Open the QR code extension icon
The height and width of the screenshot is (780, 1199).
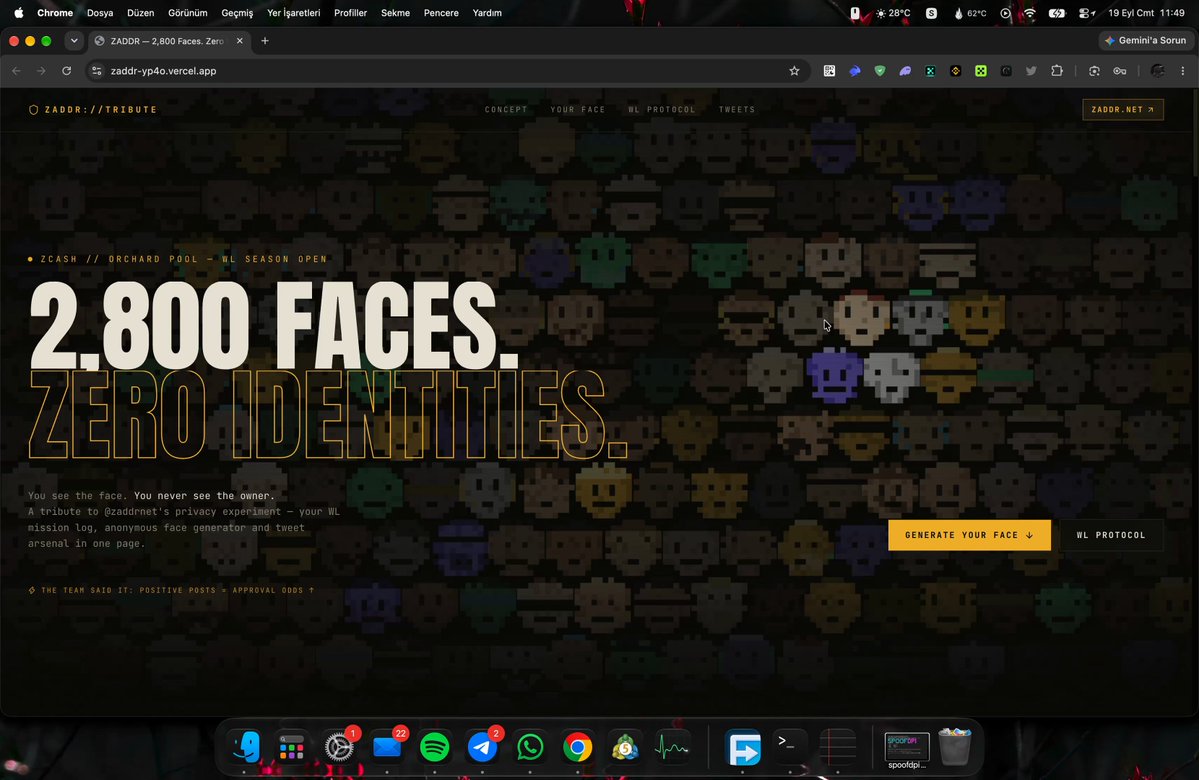click(830, 71)
